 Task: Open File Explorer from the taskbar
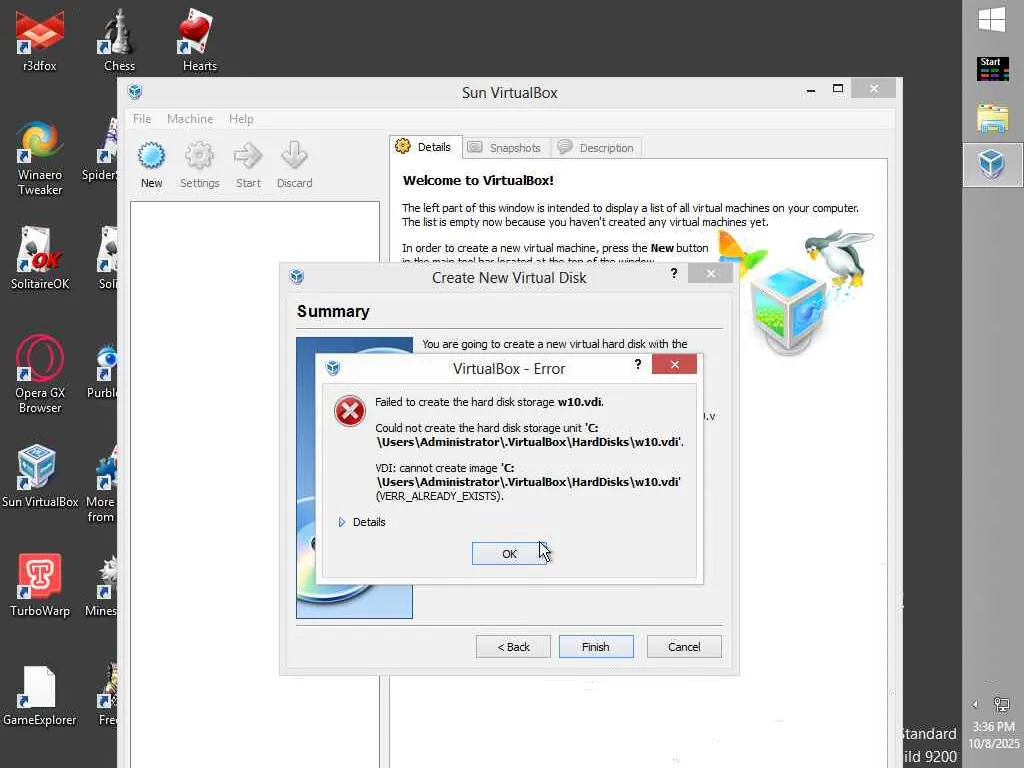[x=992, y=118]
